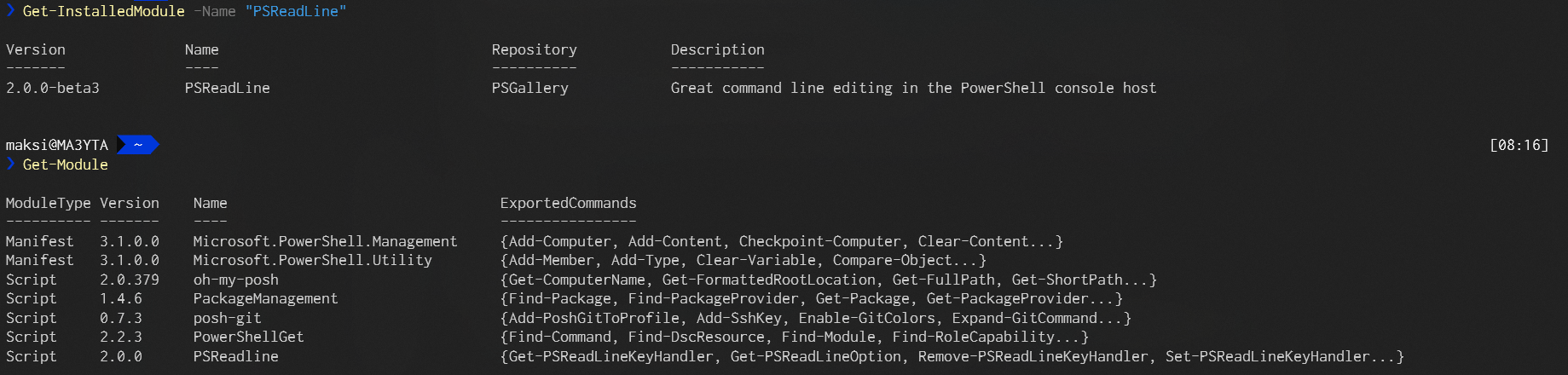
Task: Click the blue tilde path segment in prompt
Action: [137, 145]
